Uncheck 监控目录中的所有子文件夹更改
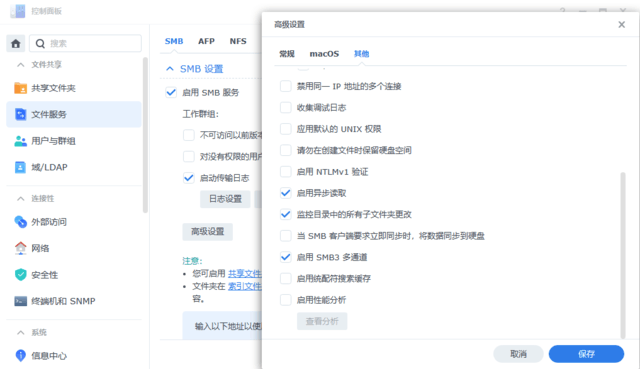640x369 pixels. pos(286,214)
